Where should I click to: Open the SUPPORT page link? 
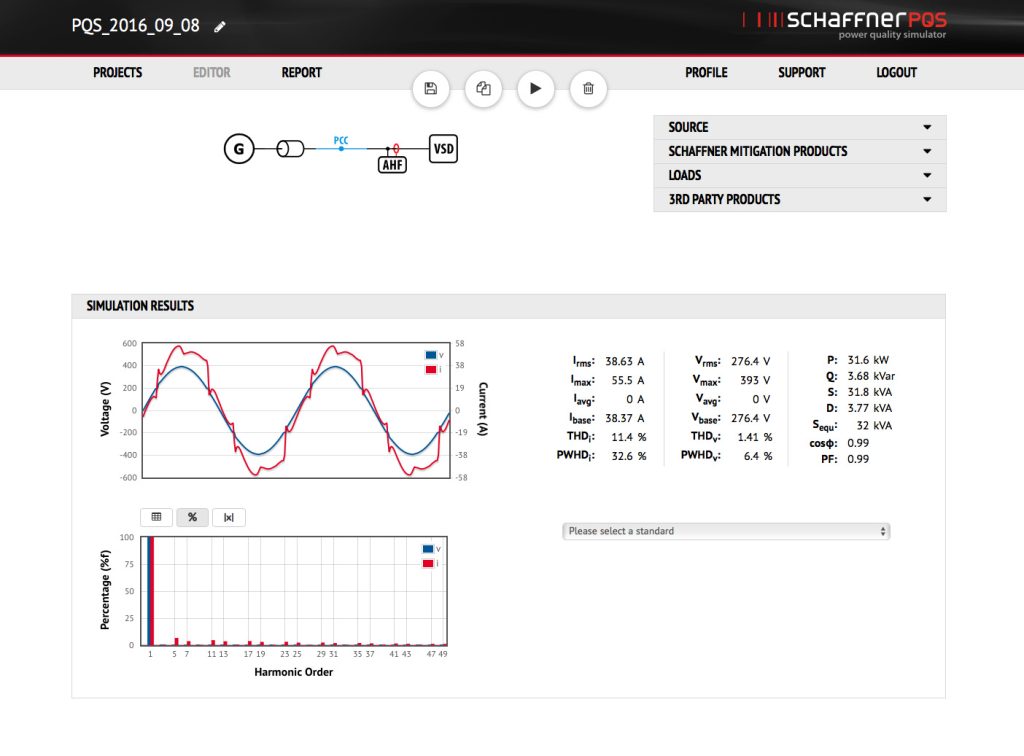click(801, 73)
